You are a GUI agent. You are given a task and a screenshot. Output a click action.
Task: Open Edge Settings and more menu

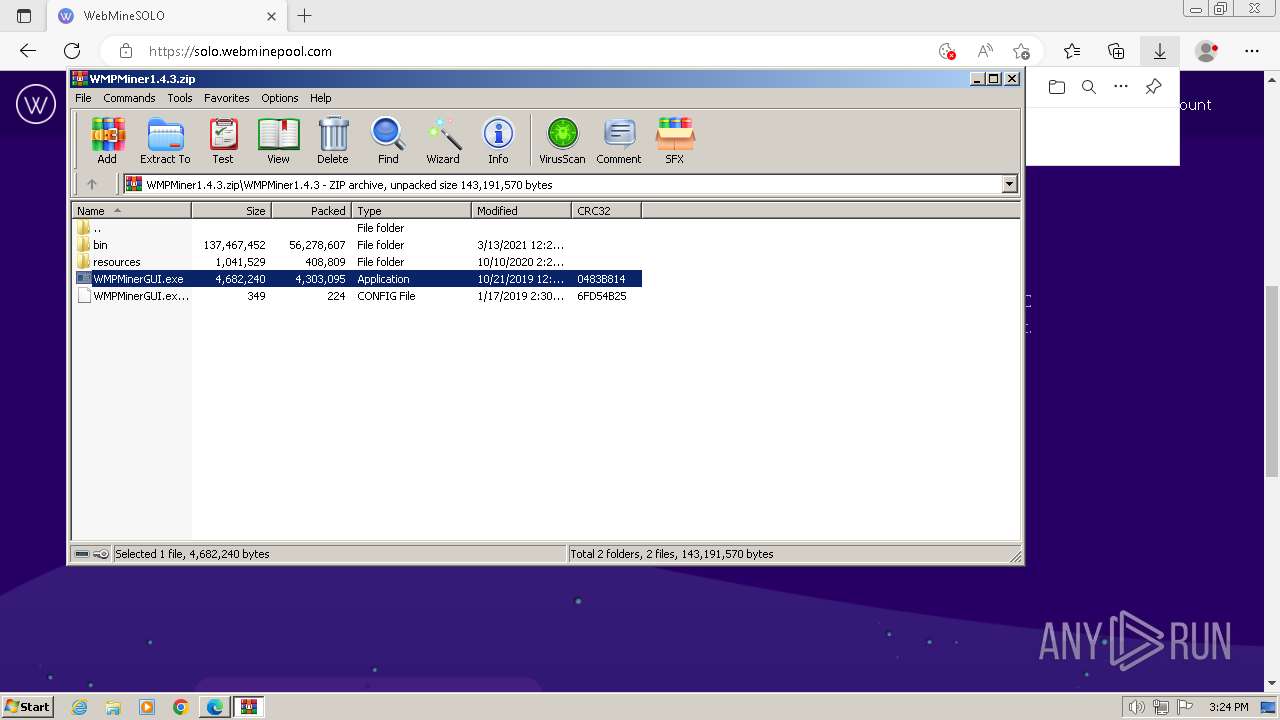[1252, 51]
